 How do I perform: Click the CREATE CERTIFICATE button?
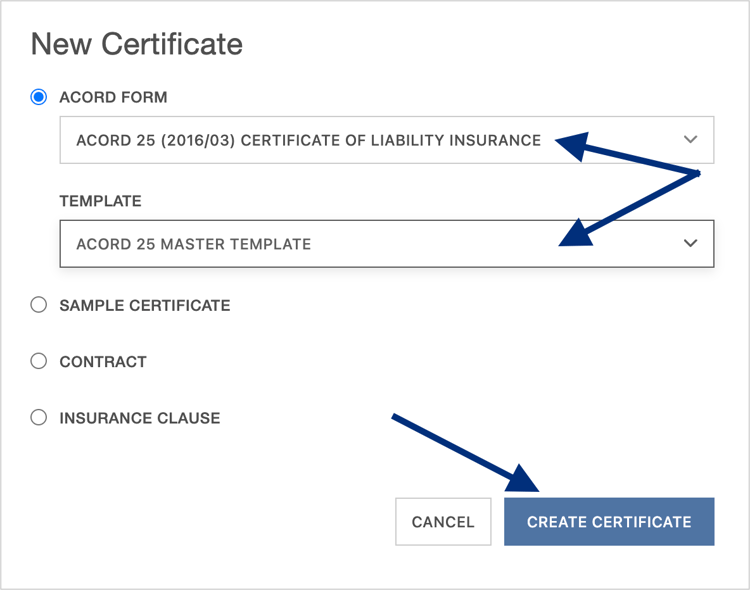point(609,521)
